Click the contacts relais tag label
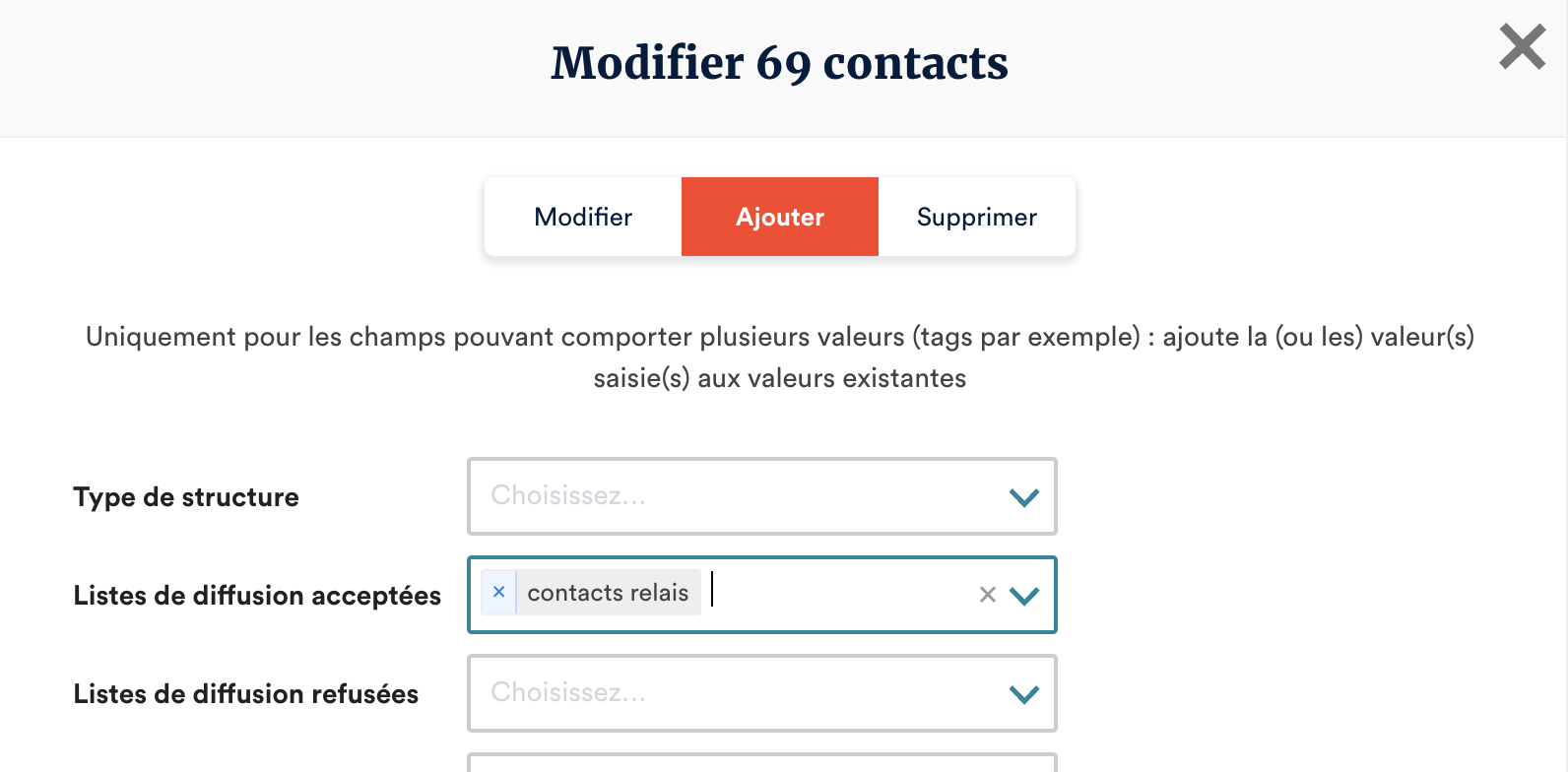 click(x=608, y=593)
